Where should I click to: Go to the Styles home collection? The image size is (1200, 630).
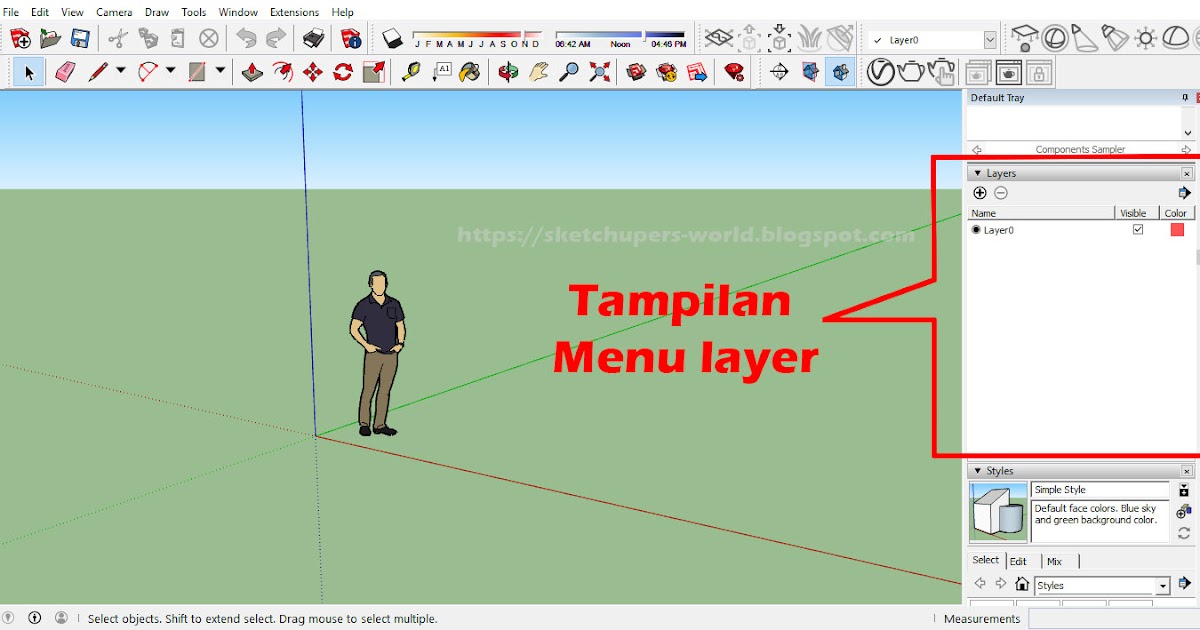[x=1021, y=584]
